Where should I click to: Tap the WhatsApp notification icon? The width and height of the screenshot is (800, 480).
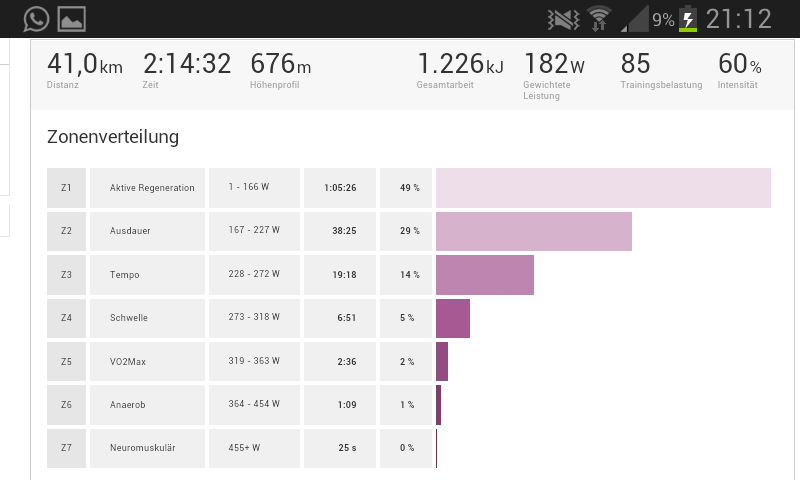click(x=36, y=18)
